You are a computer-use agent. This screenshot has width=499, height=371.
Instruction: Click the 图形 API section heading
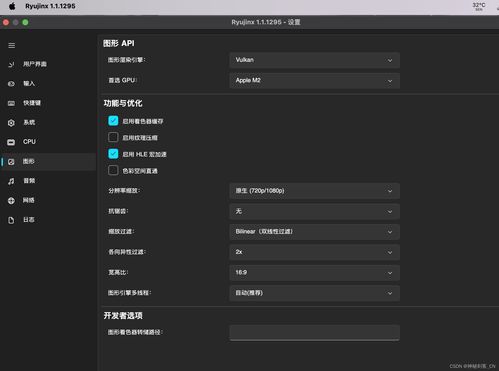pyautogui.click(x=119, y=43)
